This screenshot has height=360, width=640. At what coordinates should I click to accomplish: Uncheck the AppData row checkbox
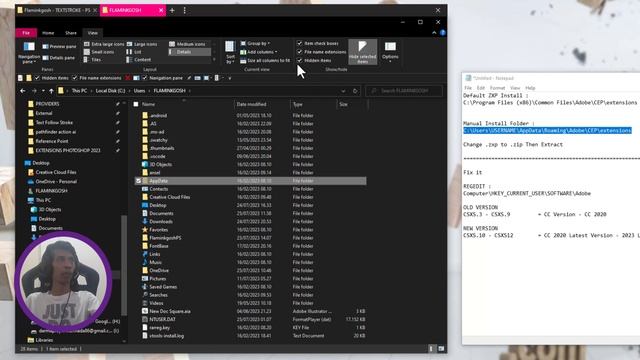coord(138,181)
